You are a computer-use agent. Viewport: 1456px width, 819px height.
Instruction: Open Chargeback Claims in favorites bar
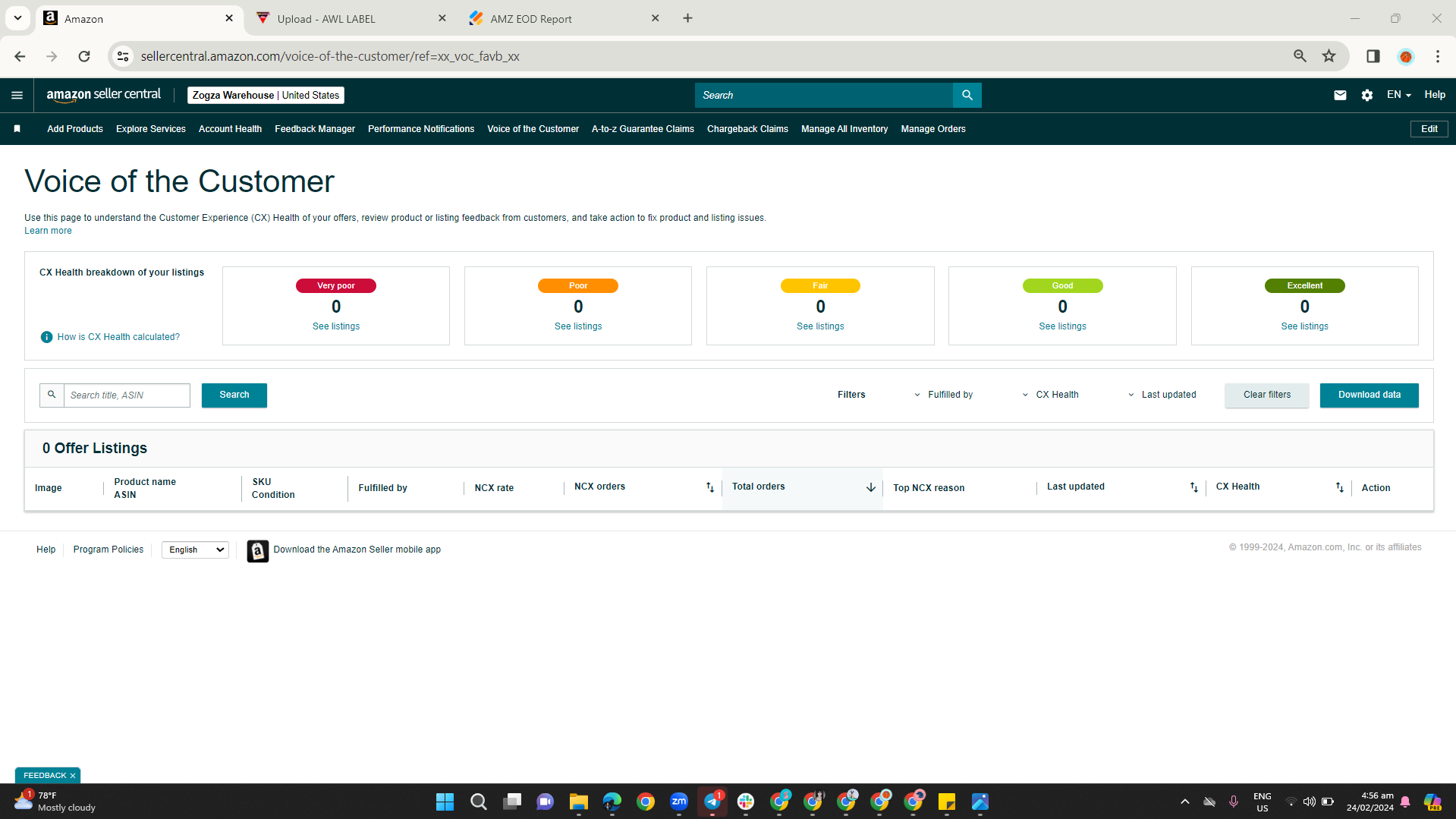[x=747, y=129]
